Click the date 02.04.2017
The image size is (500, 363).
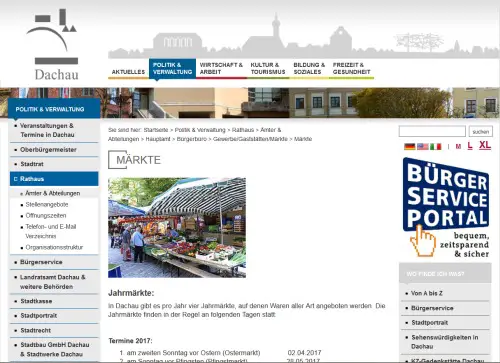(x=304, y=353)
